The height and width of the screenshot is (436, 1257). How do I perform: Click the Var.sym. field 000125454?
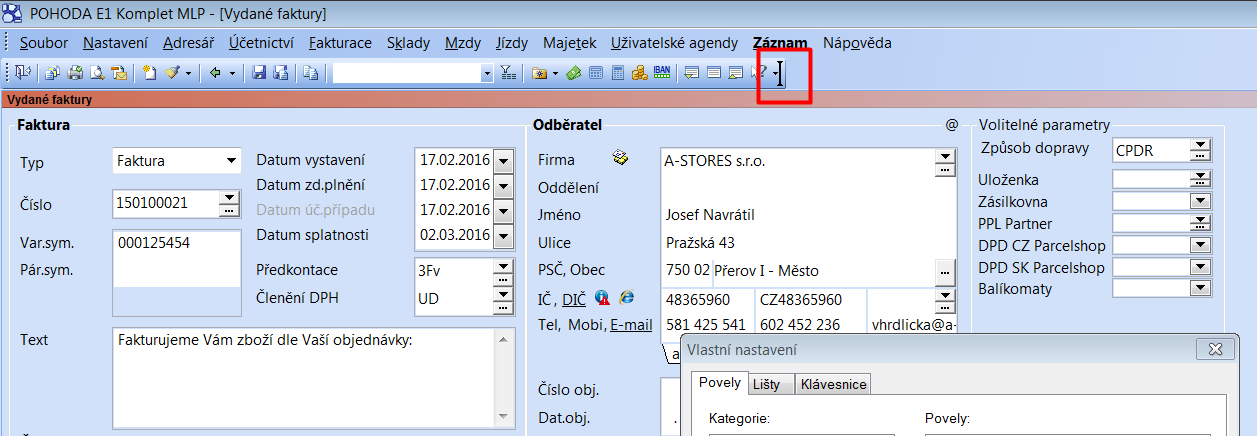[176, 242]
